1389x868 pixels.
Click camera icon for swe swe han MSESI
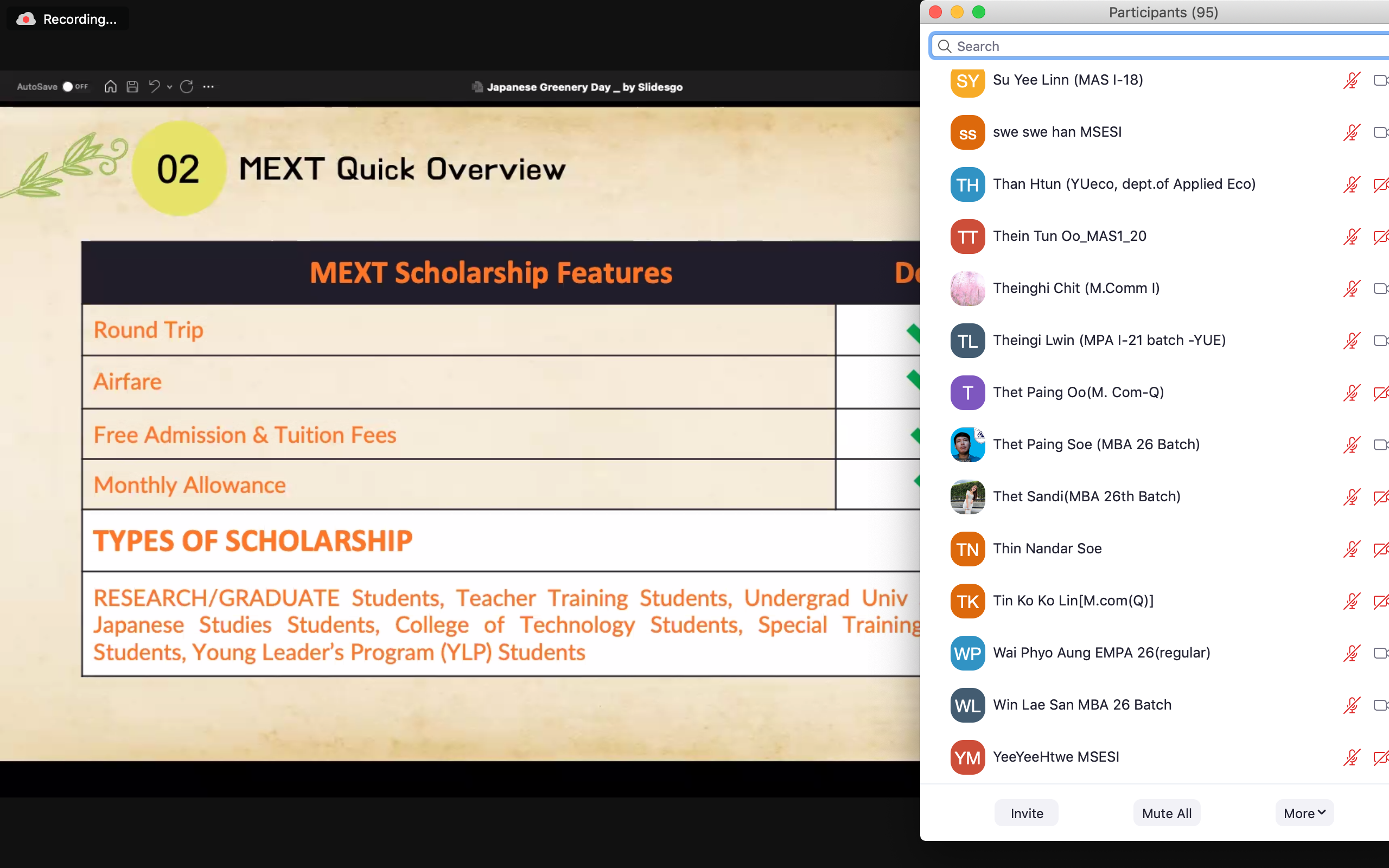tap(1380, 132)
